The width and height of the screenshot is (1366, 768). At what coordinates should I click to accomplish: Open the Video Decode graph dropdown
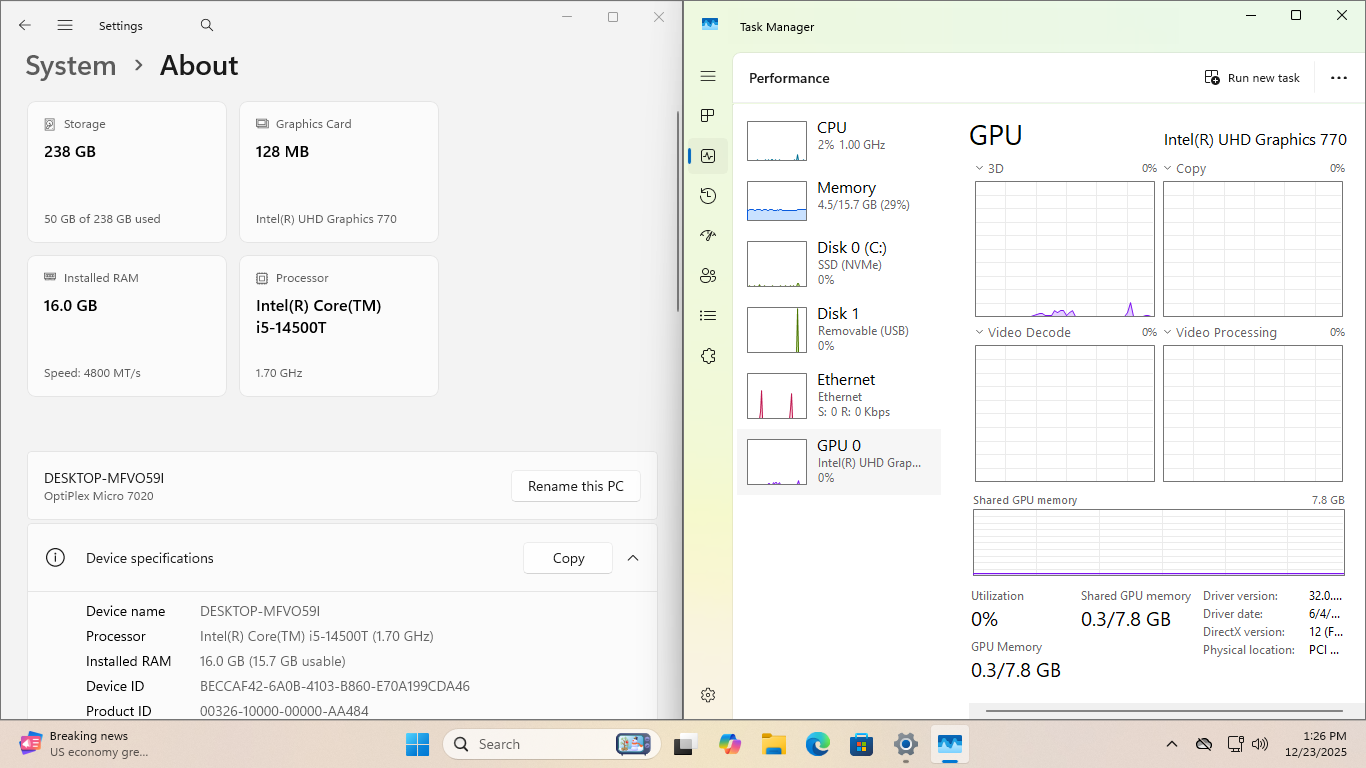[980, 333]
